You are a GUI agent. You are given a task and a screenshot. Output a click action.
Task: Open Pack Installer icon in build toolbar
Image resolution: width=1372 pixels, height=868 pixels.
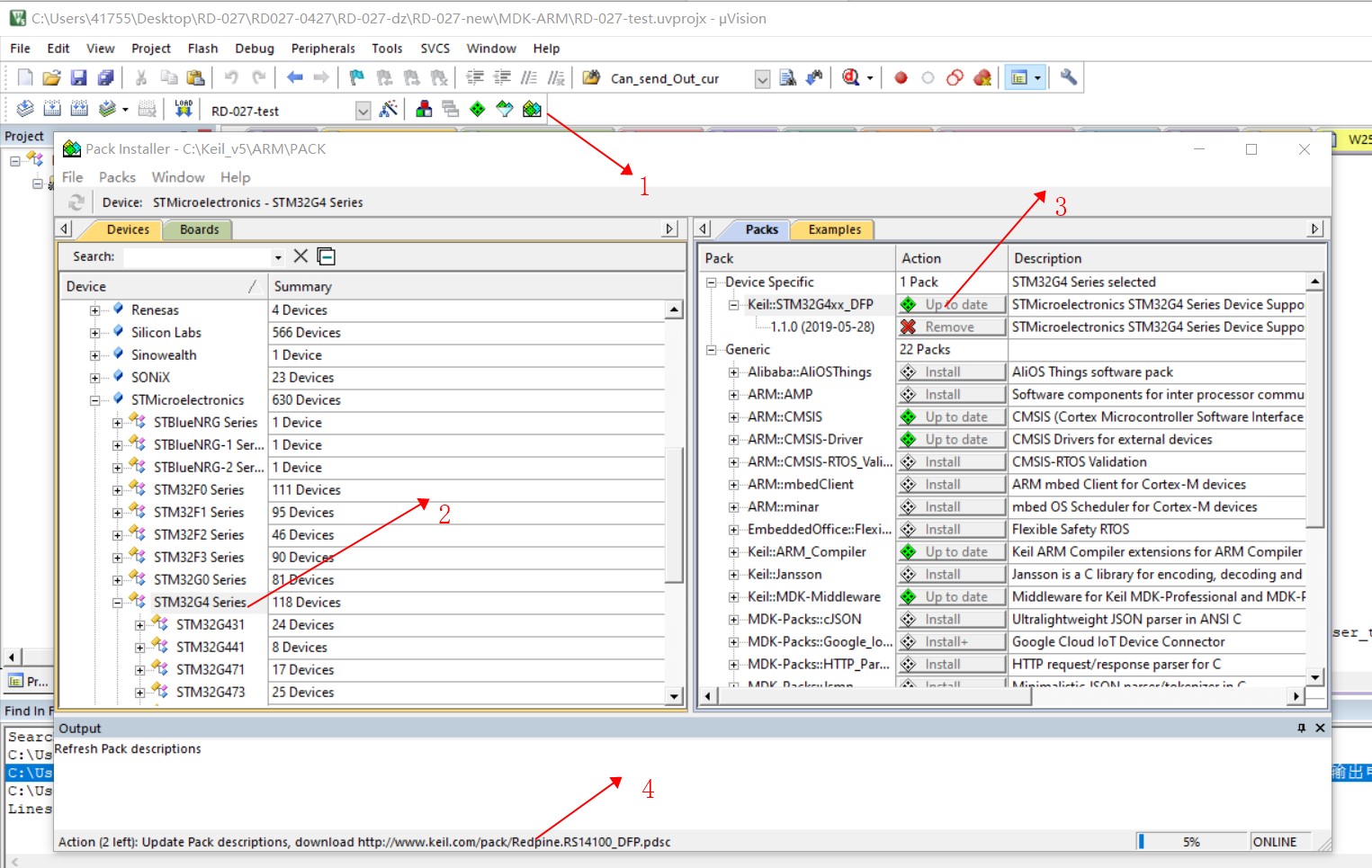pos(532,110)
